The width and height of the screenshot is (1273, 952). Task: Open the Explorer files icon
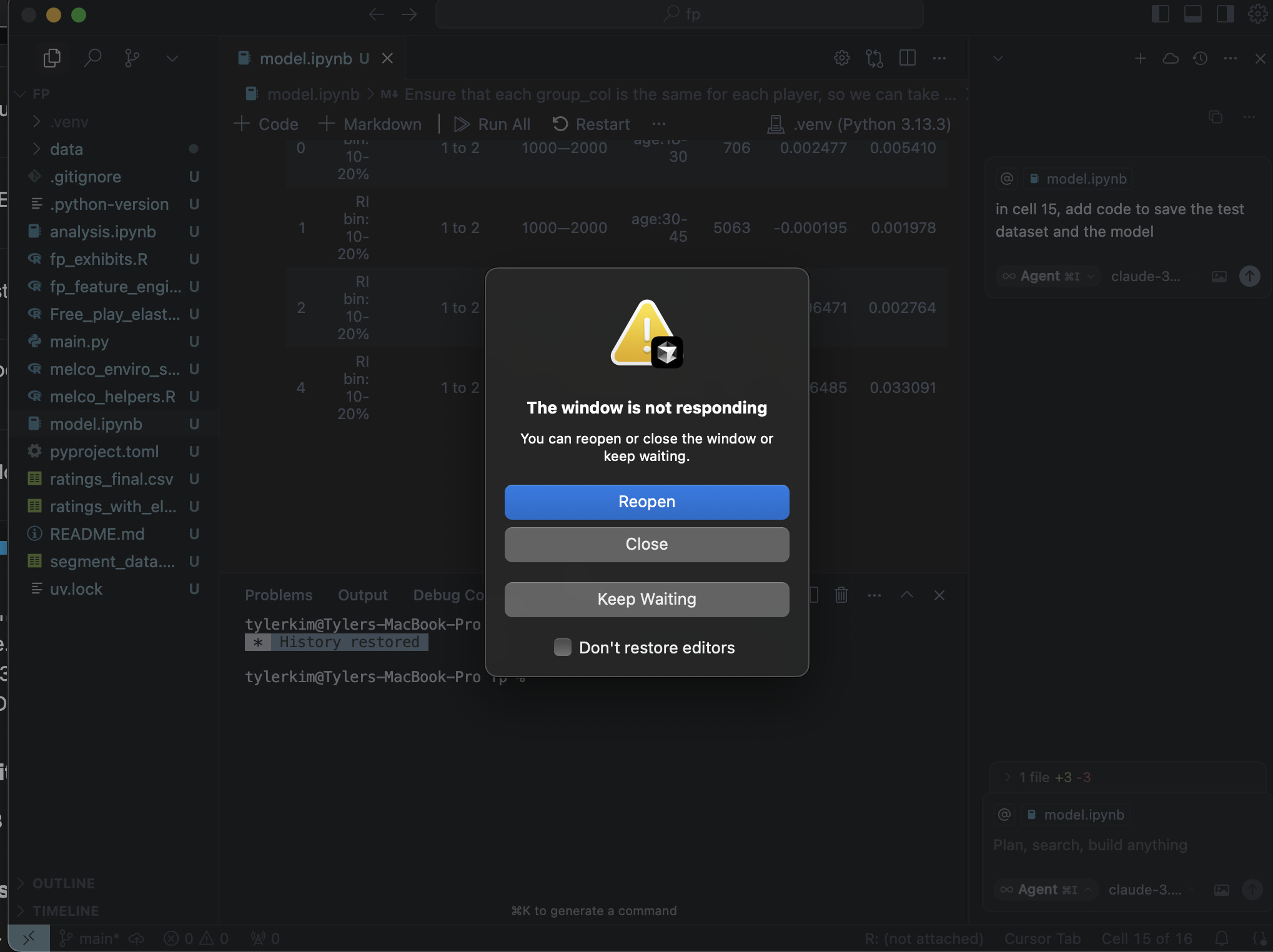(x=52, y=58)
